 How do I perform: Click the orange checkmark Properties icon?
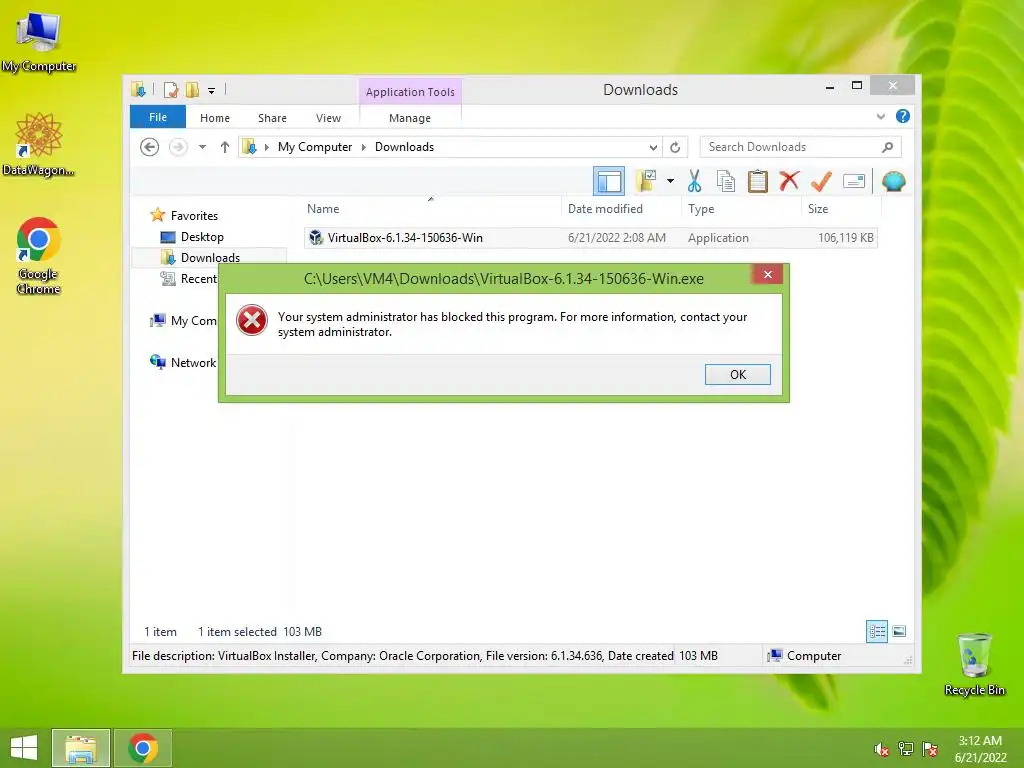[821, 181]
